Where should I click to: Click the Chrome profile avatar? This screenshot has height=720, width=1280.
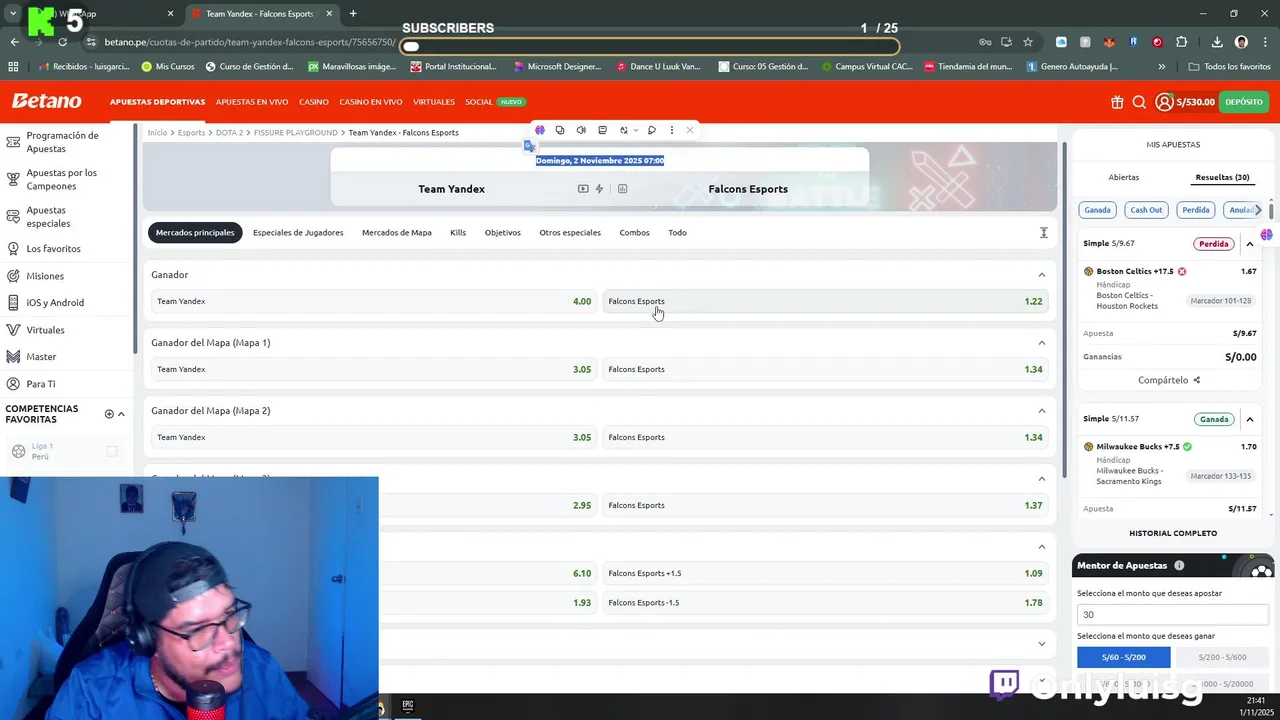1241,42
